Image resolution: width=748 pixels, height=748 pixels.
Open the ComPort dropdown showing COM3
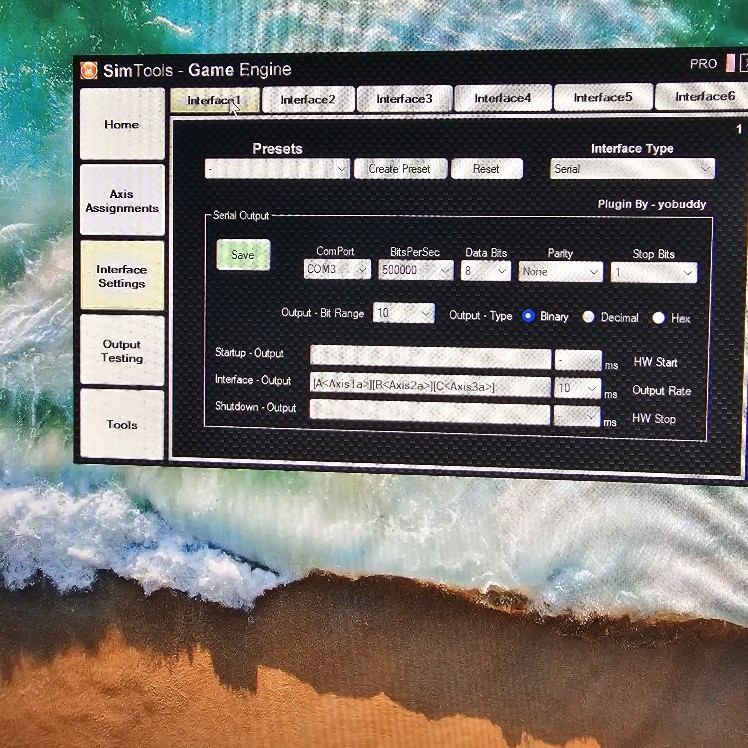[x=337, y=269]
